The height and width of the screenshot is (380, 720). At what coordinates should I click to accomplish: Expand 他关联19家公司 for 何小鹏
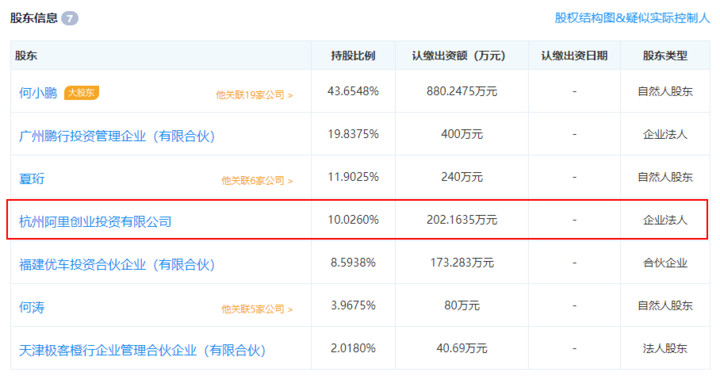tap(254, 95)
